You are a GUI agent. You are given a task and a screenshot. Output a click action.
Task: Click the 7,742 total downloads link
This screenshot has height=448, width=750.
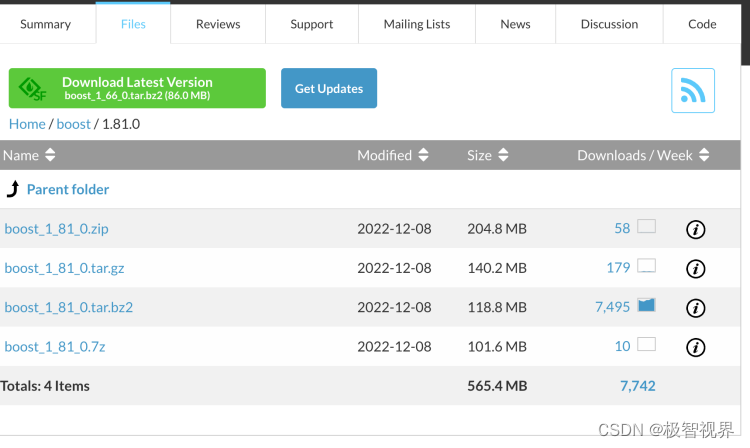click(x=638, y=385)
